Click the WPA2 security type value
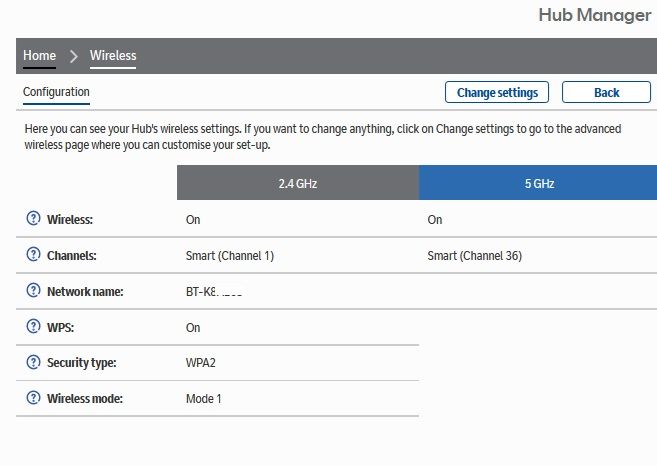Viewport: 657px width, 466px height. (203, 363)
